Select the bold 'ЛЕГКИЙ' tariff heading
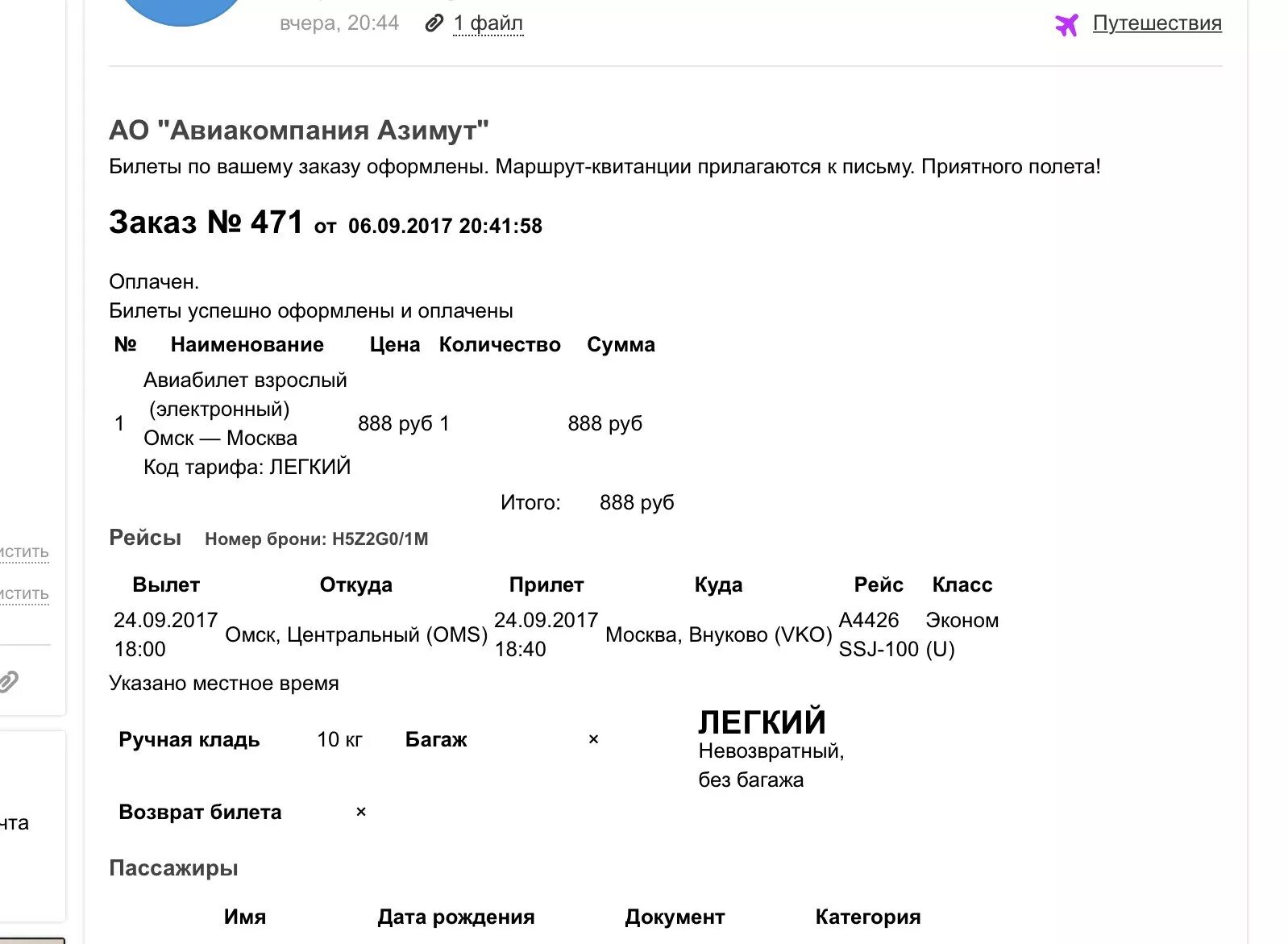The height and width of the screenshot is (944, 1288). click(762, 722)
